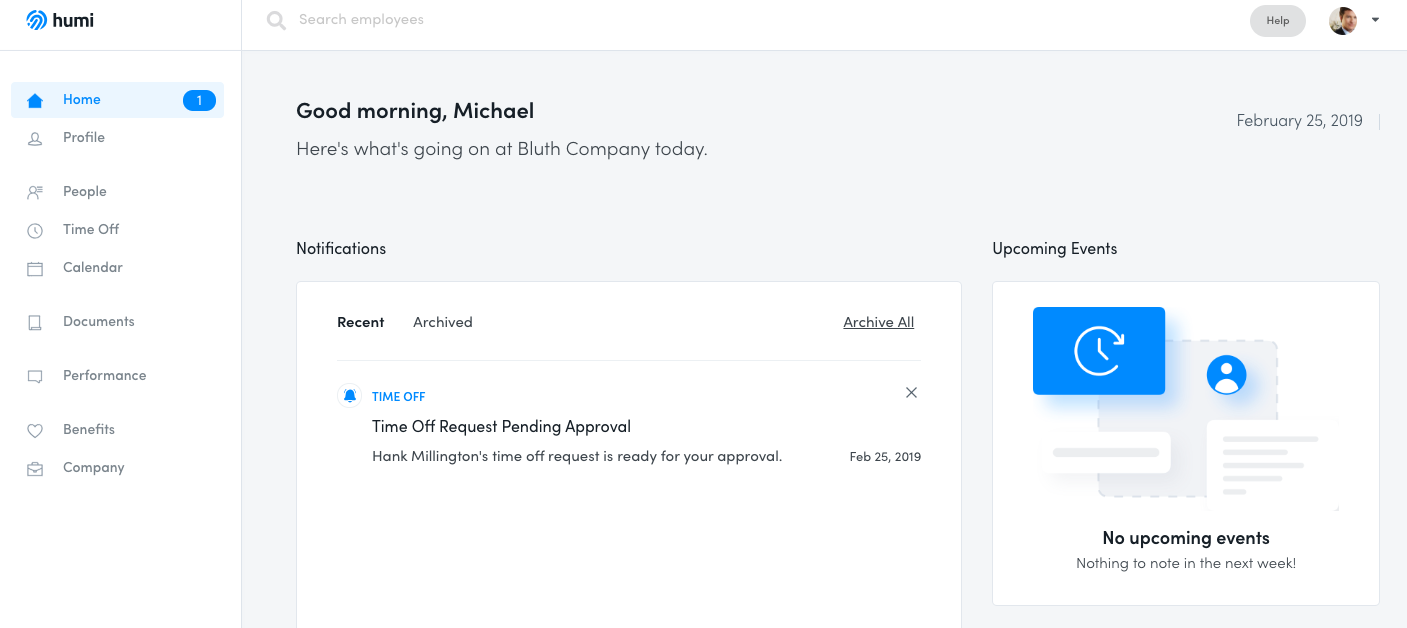Go to Home in sidebar
This screenshot has width=1407, height=628.
[x=117, y=100]
